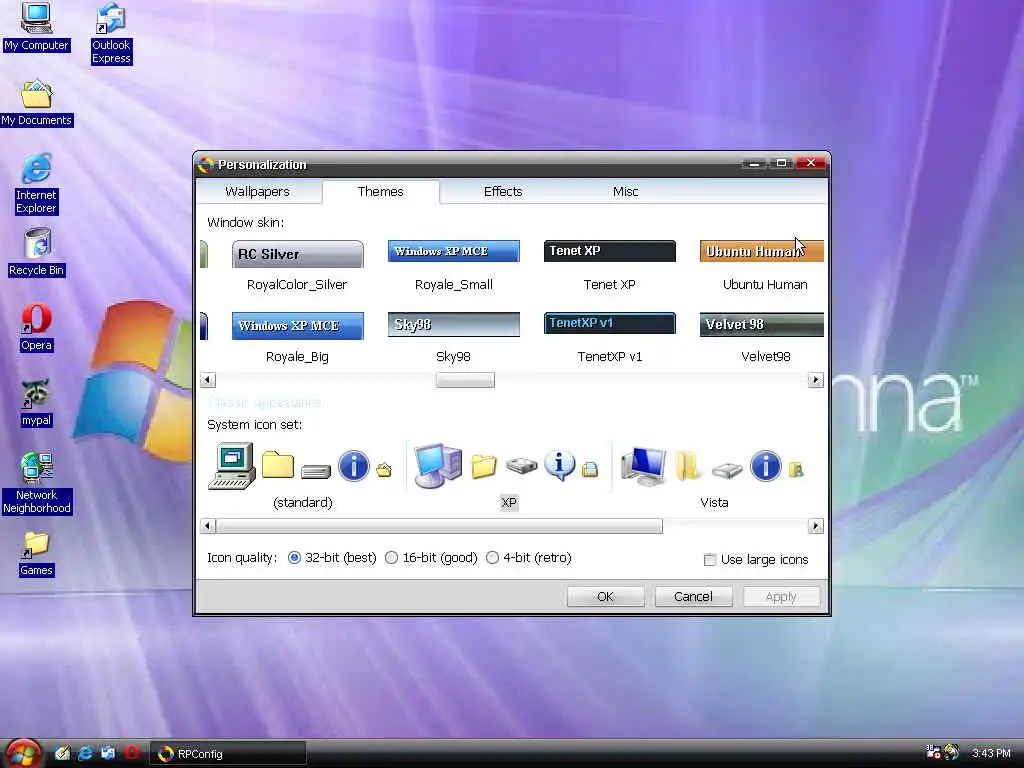Screen dimensions: 1024x768
Task: Launch Opera browser desktop icon
Action: [37, 328]
